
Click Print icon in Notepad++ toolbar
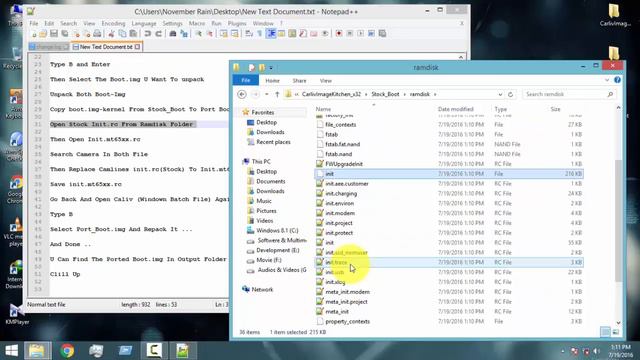coord(97,33)
